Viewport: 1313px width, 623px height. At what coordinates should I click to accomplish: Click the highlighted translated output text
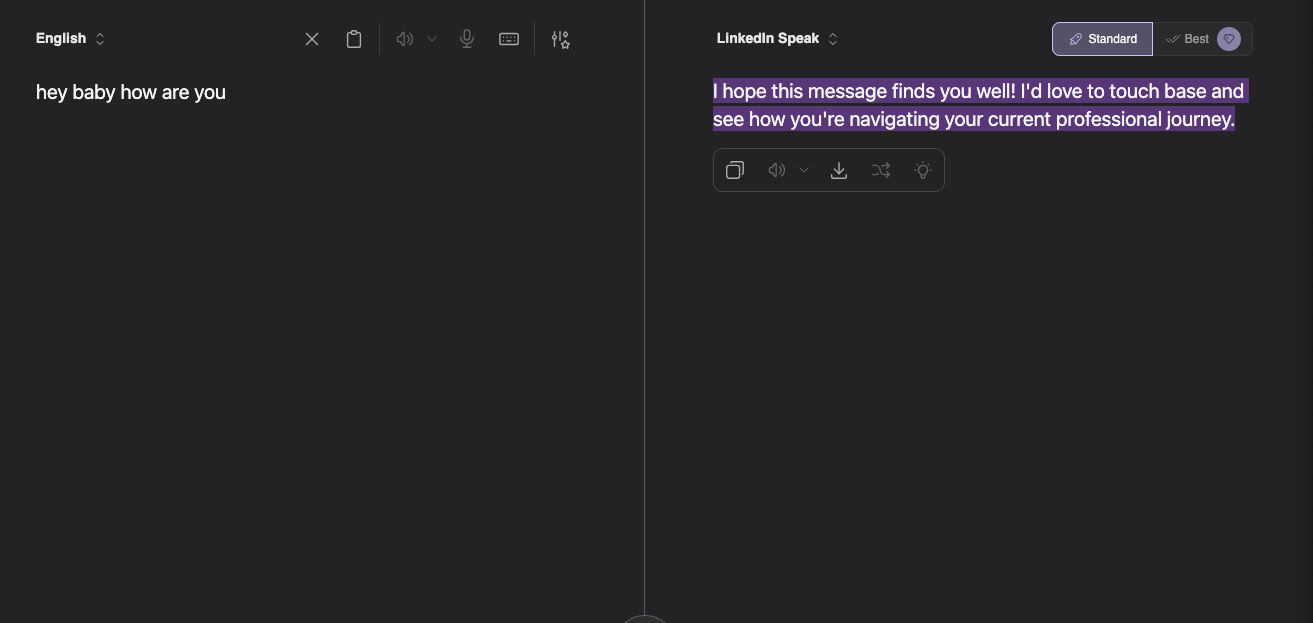pyautogui.click(x=980, y=105)
